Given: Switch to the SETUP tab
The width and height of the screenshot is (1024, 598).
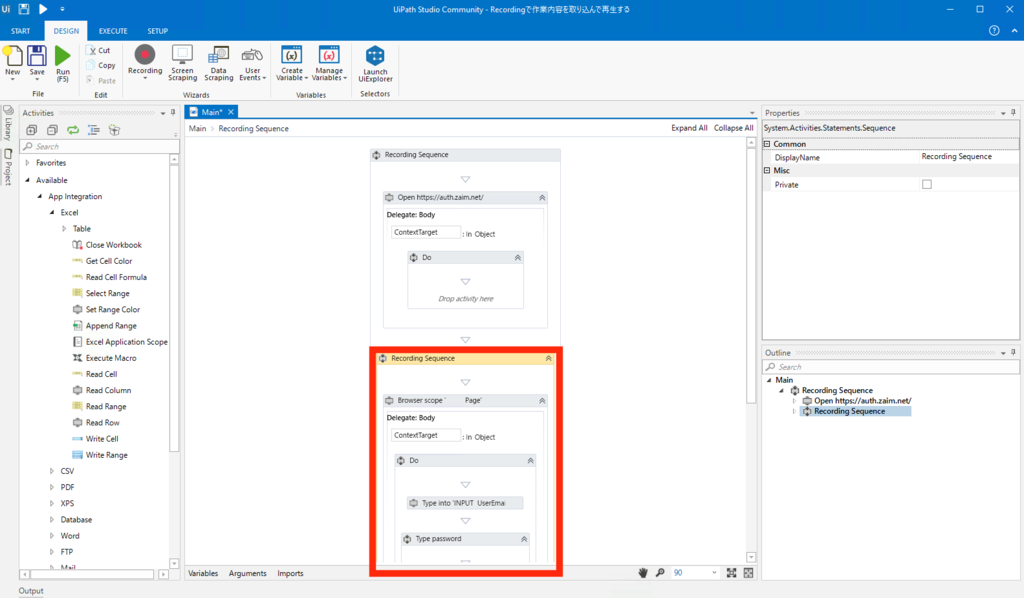Looking at the screenshot, I should click(x=157, y=31).
